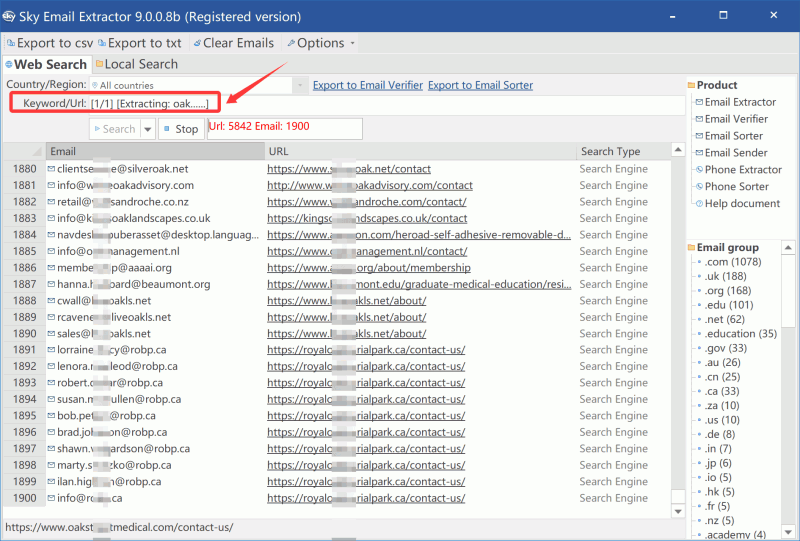Click the envelope icon in row 1883
The image size is (800, 541).
pos(52,218)
